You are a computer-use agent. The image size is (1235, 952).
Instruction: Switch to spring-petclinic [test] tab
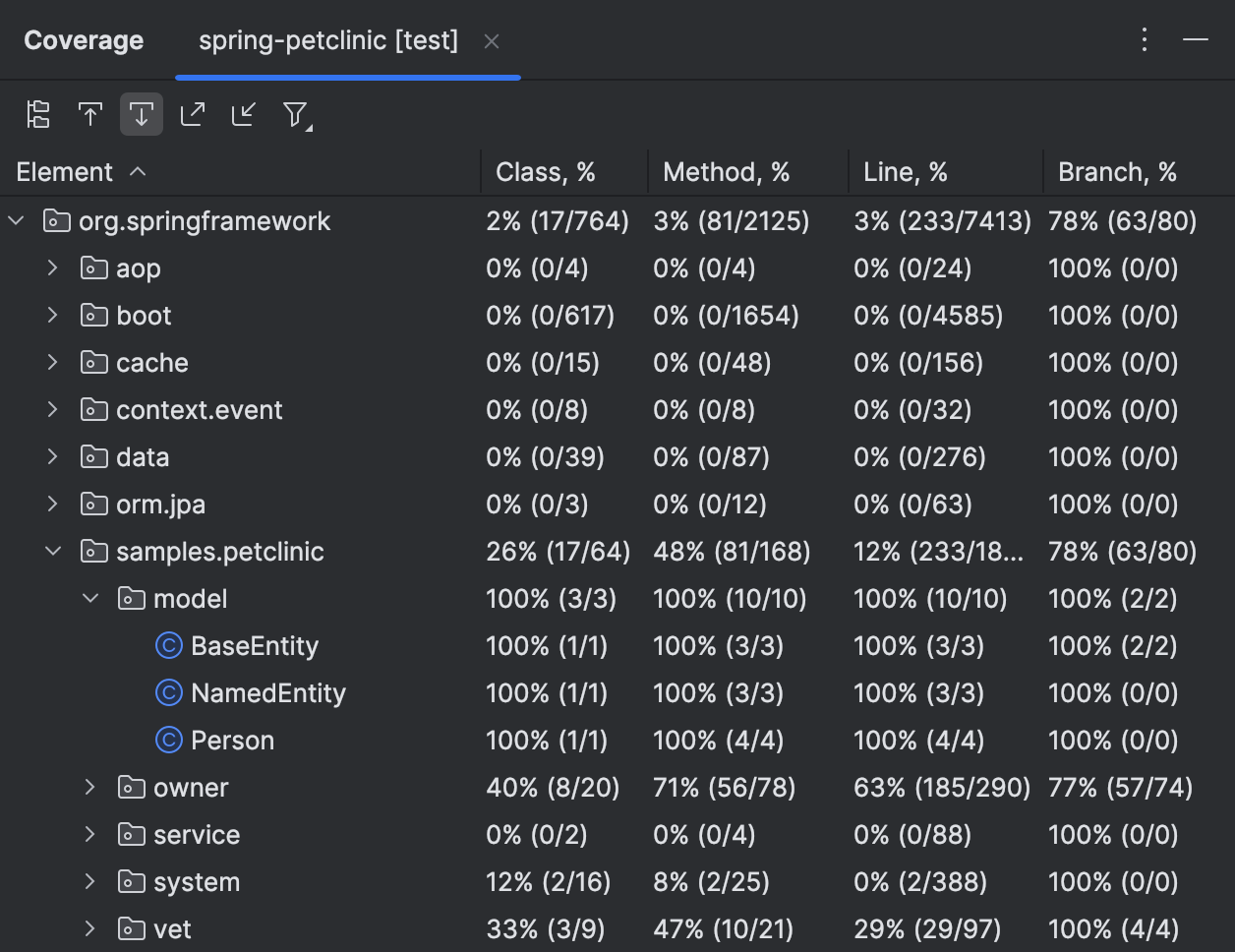(x=327, y=41)
